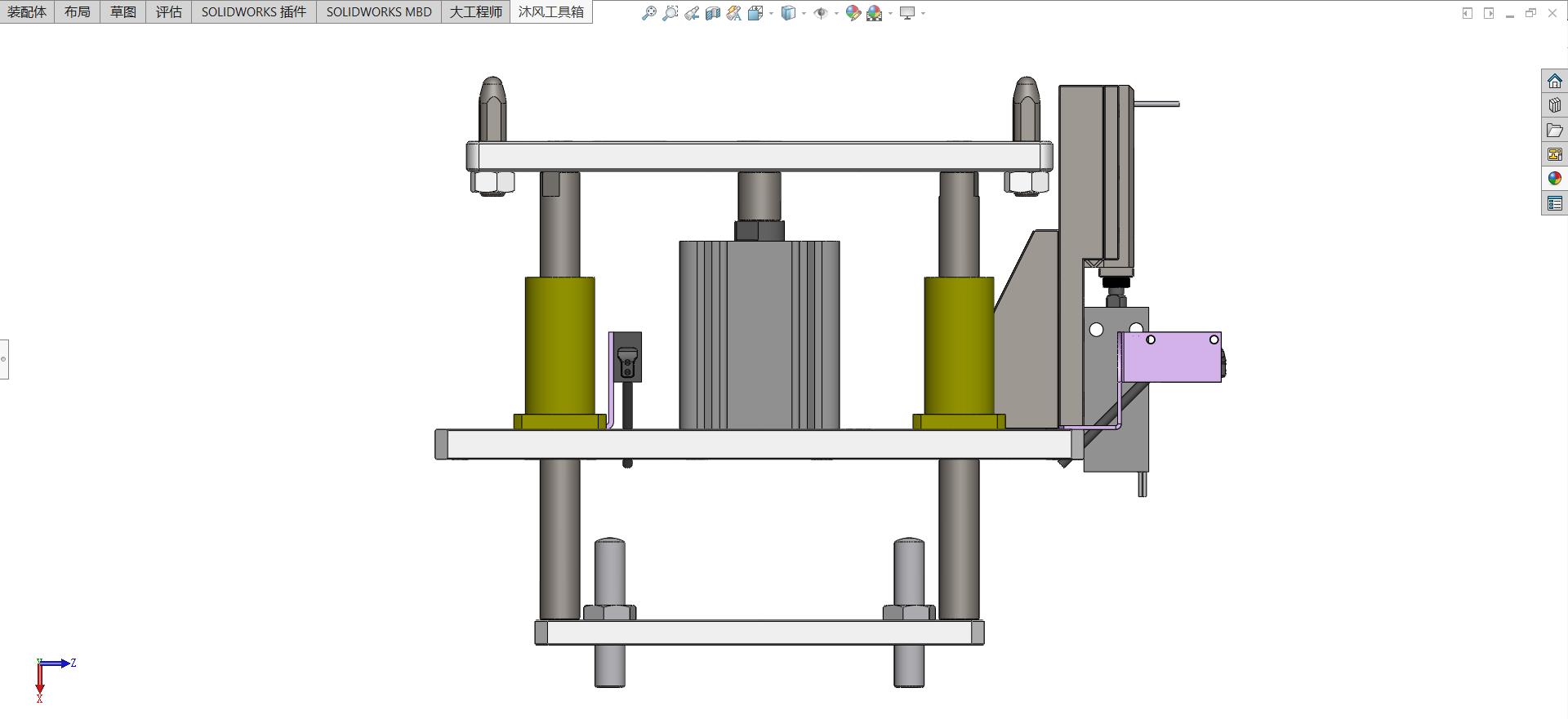
Task: Switch to SOLIDWORKS MBD tab
Action: coord(379,11)
